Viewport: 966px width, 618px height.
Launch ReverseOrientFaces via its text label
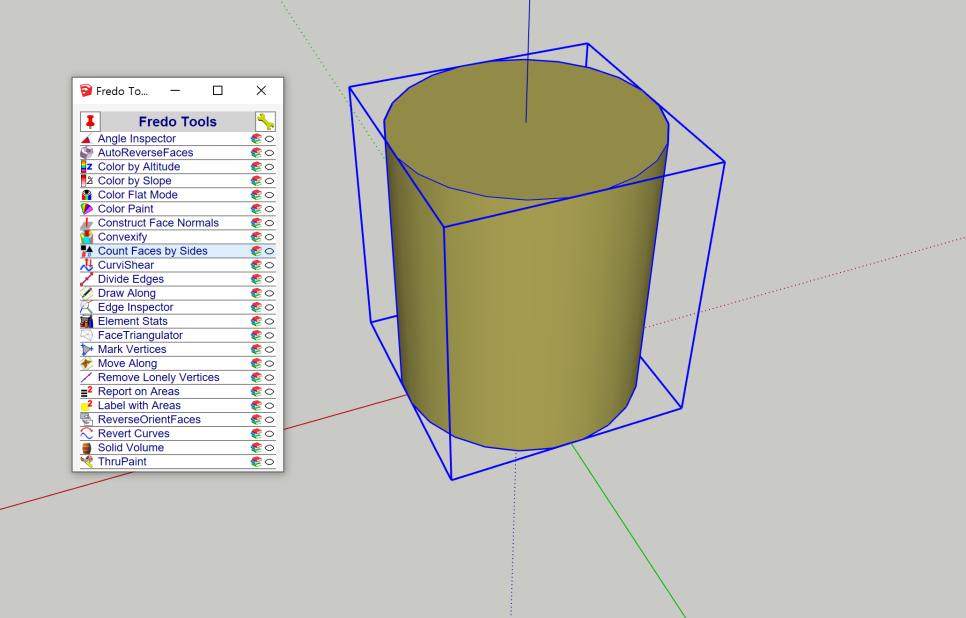click(x=149, y=420)
